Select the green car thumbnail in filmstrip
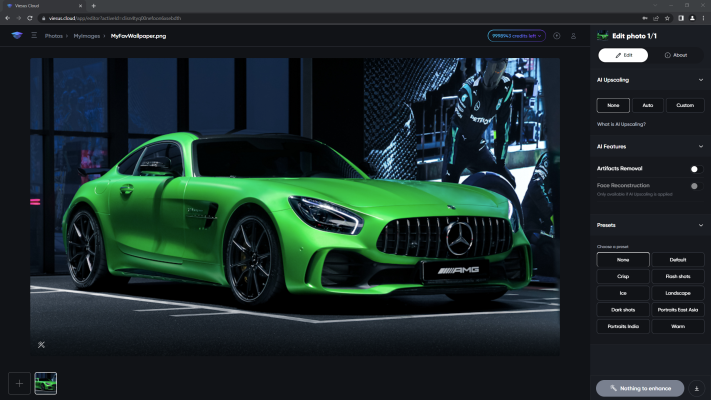 46,383
